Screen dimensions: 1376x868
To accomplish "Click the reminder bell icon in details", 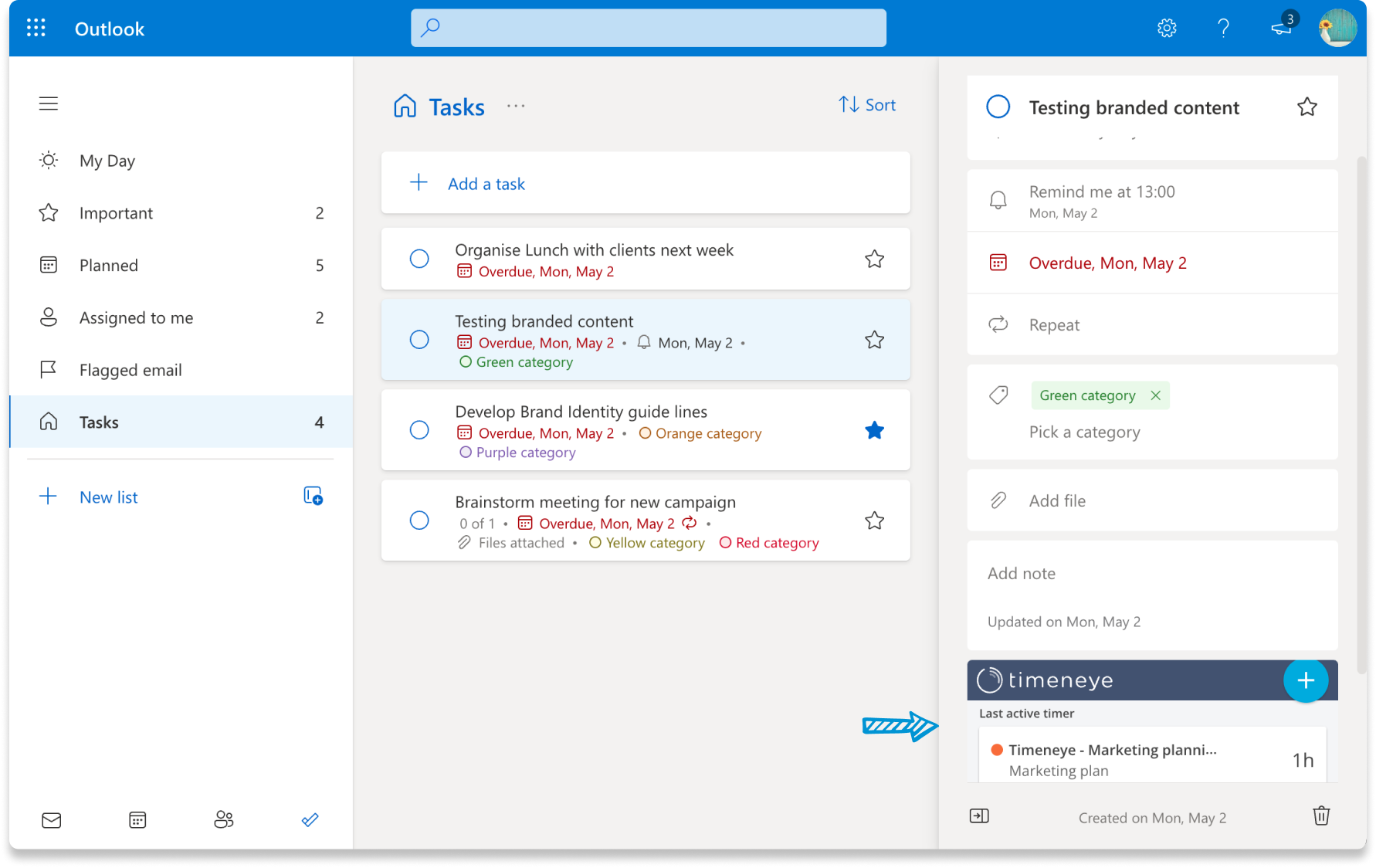I will tap(998, 200).
